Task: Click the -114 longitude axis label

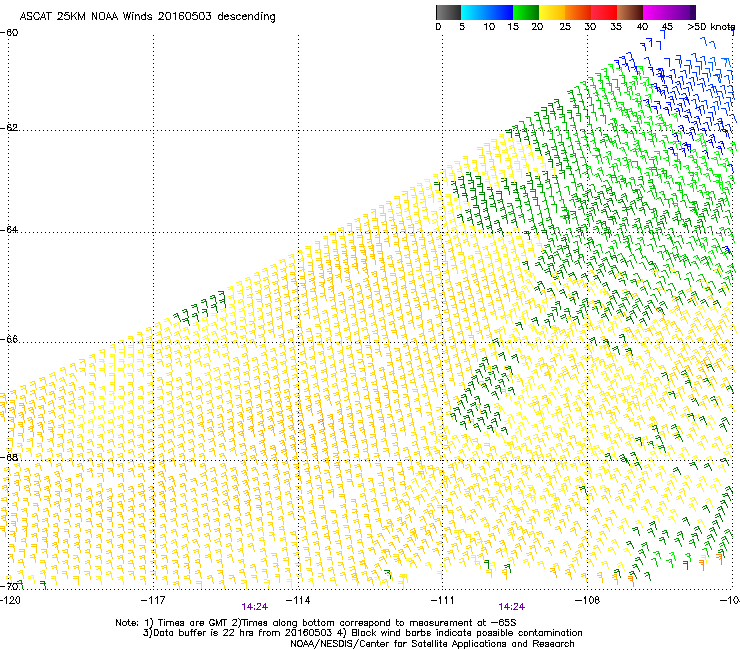Action: point(298,600)
